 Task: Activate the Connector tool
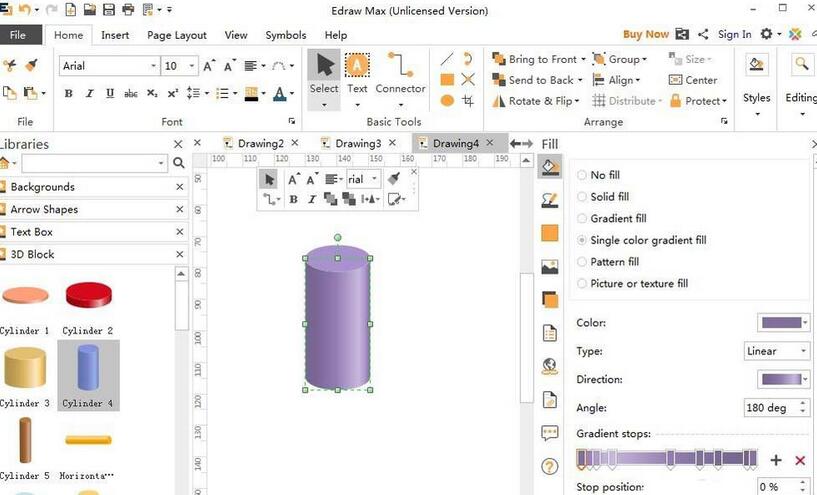pos(400,74)
